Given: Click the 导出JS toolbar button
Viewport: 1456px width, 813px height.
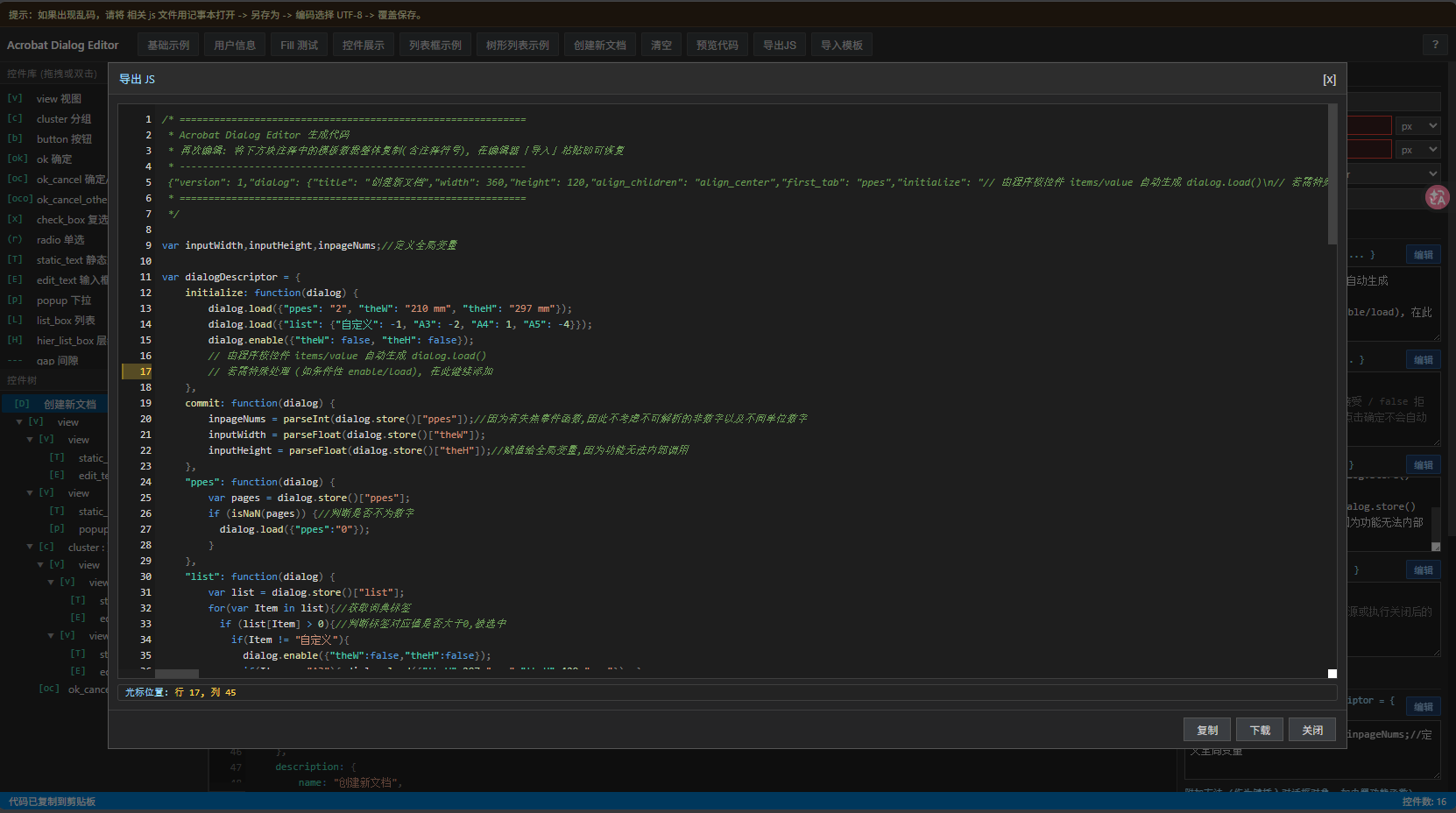Looking at the screenshot, I should coord(780,45).
